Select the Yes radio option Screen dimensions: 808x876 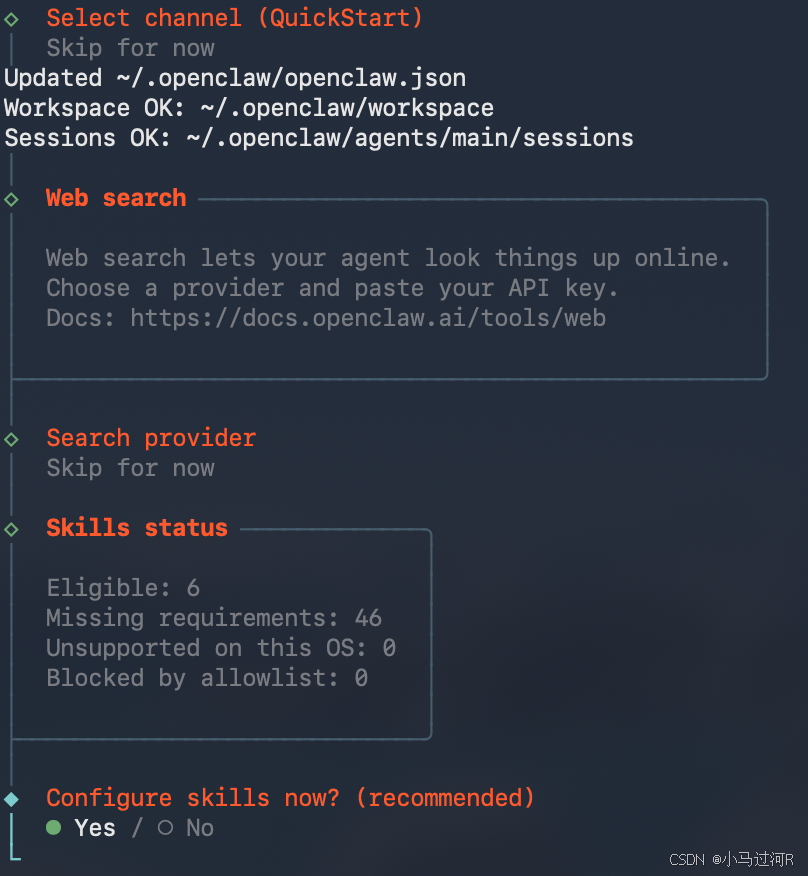pyautogui.click(x=81, y=827)
